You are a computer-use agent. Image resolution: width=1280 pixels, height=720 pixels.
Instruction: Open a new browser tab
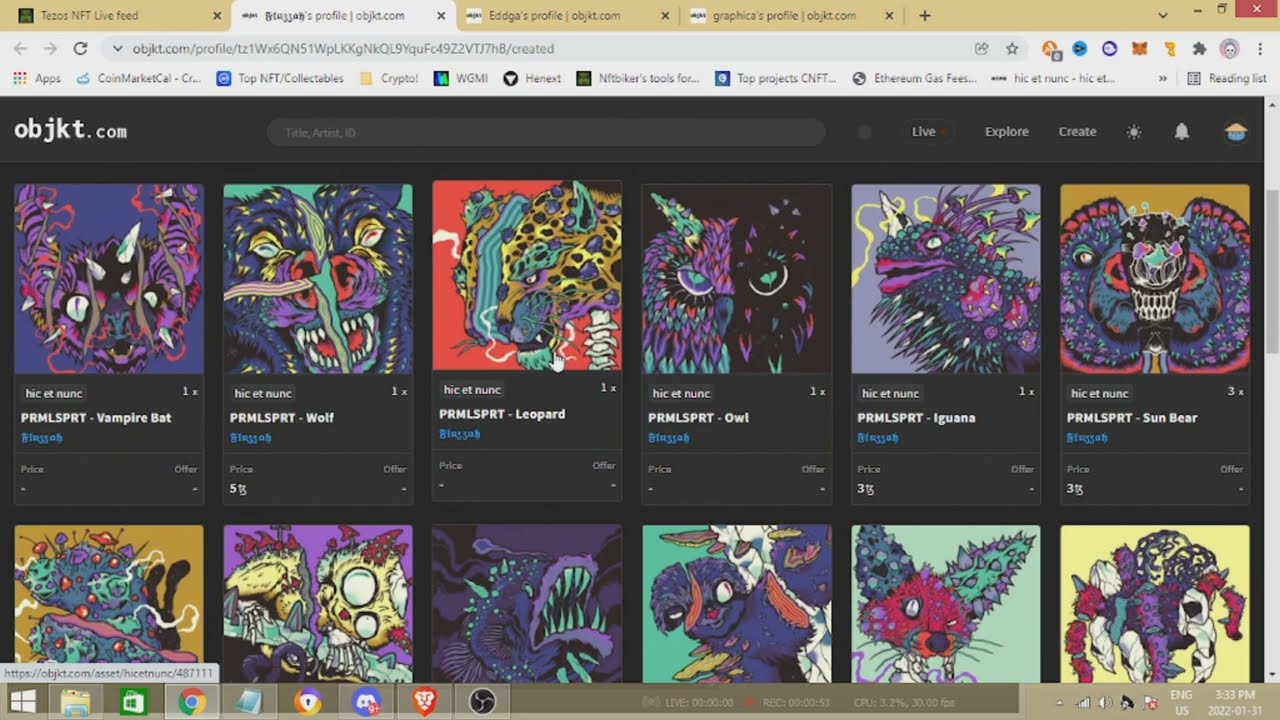point(924,16)
